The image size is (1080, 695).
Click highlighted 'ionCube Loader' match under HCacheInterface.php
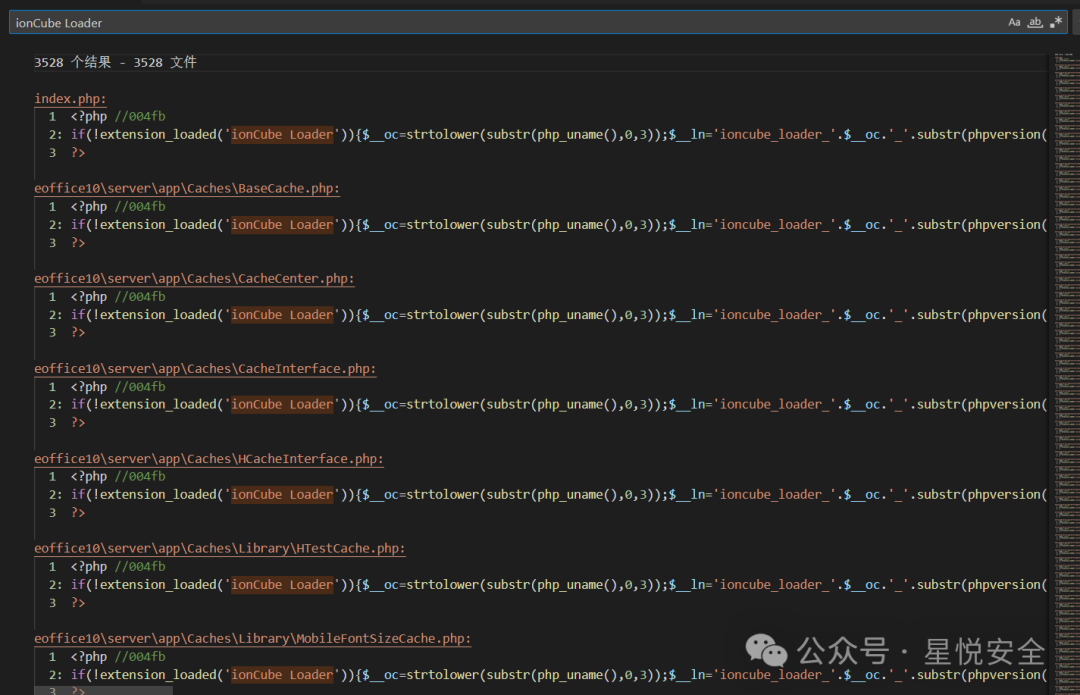[282, 495]
